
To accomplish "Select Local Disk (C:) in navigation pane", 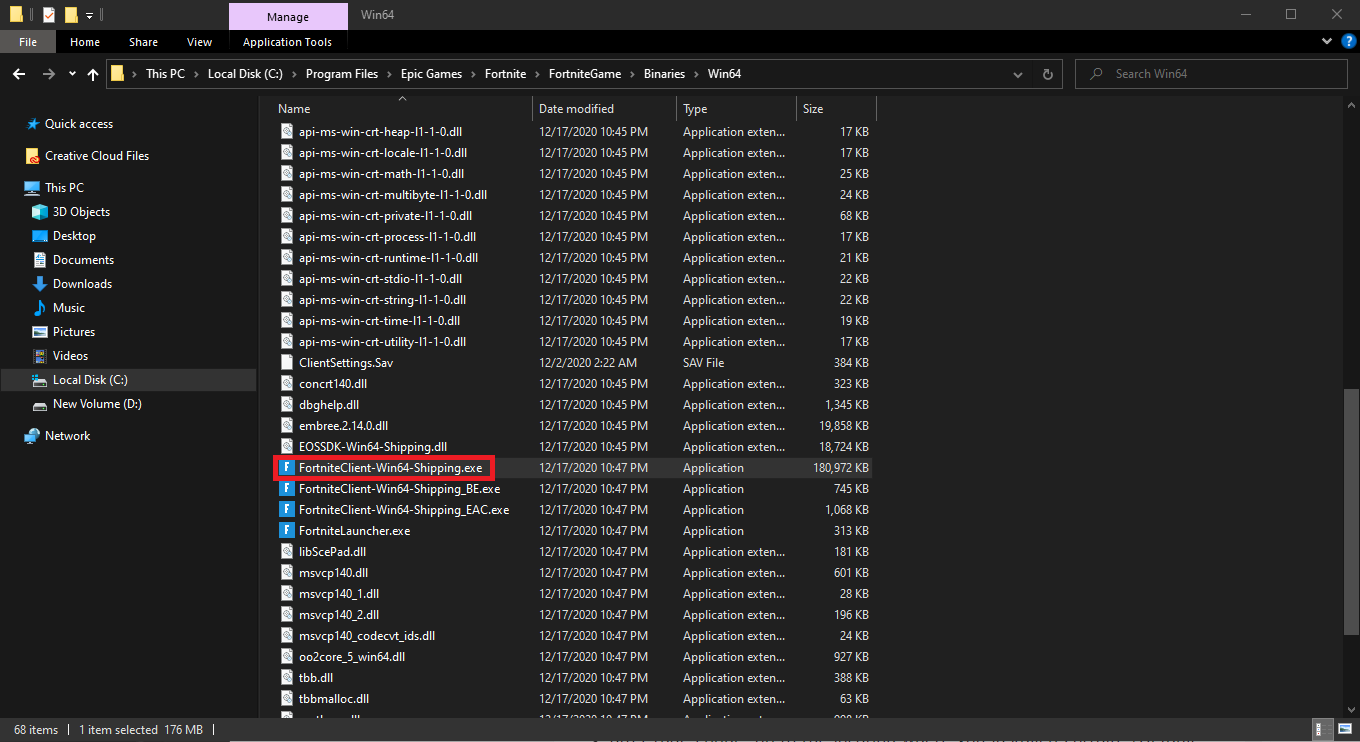I will (x=128, y=380).
